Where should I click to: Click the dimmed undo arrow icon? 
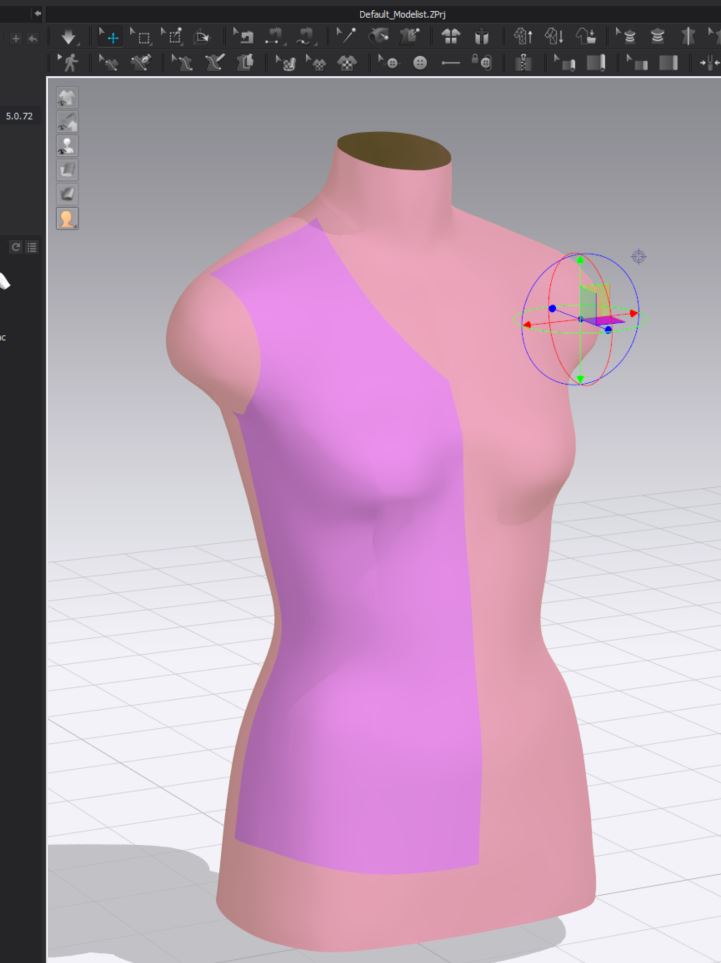33,38
